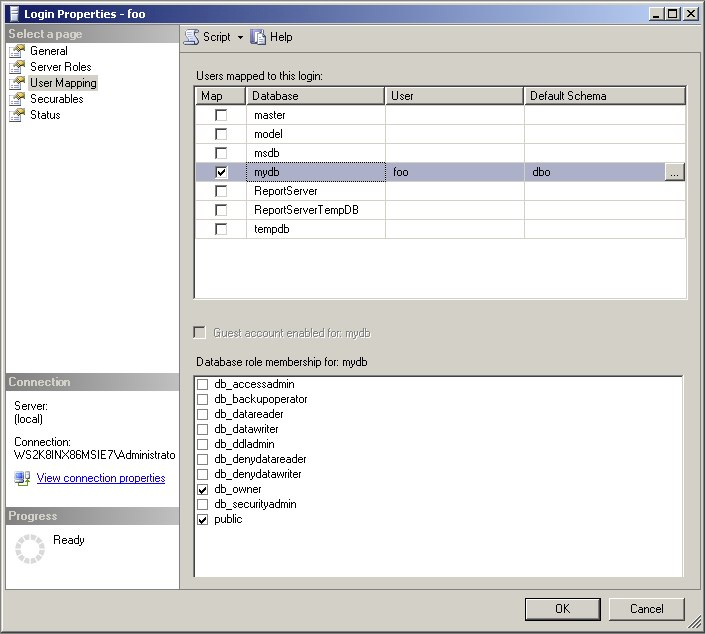
Task: Click the Script toolbar icon
Action: tap(192, 37)
